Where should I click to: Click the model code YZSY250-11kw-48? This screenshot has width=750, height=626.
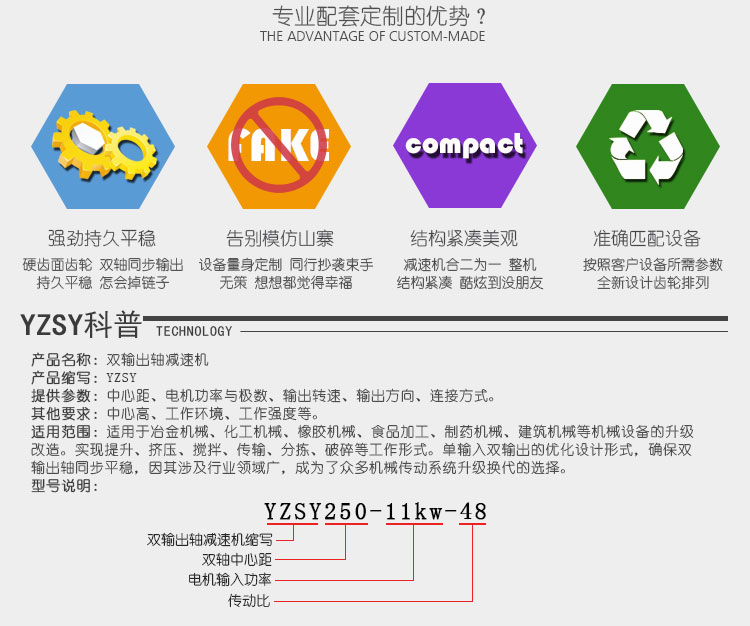tap(375, 513)
